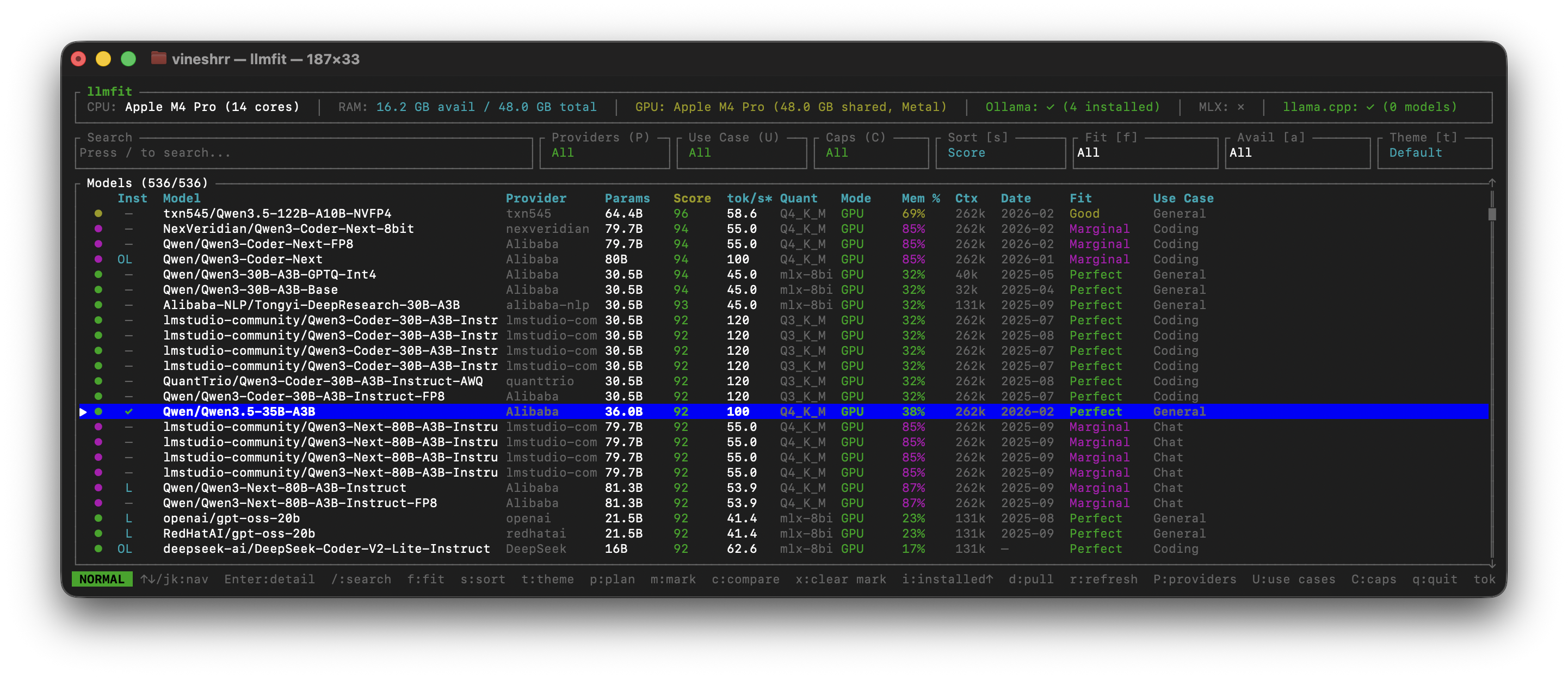Click the selection arrow on Qwen3.5-35B-A3B row
Viewport: 1568px width, 678px height.
[x=83, y=411]
